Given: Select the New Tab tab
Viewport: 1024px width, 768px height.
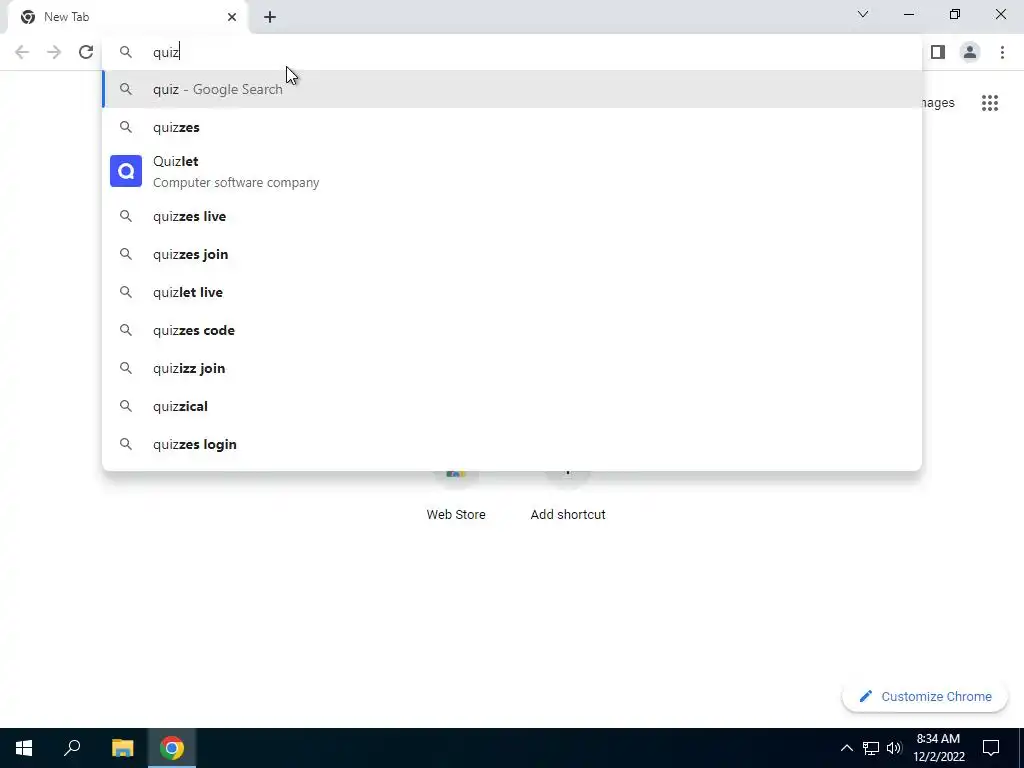Looking at the screenshot, I should 127,17.
